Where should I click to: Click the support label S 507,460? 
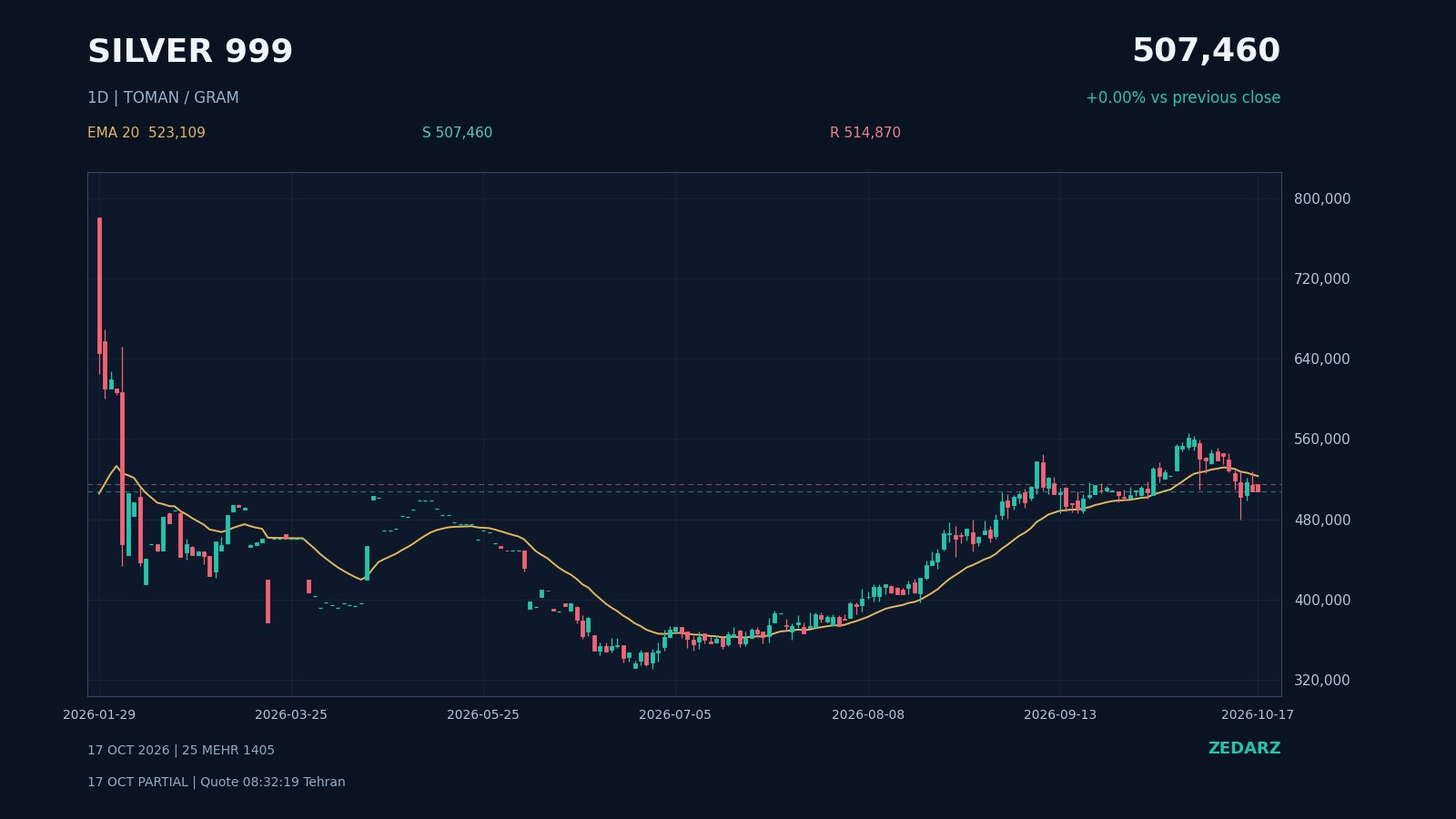tap(457, 133)
